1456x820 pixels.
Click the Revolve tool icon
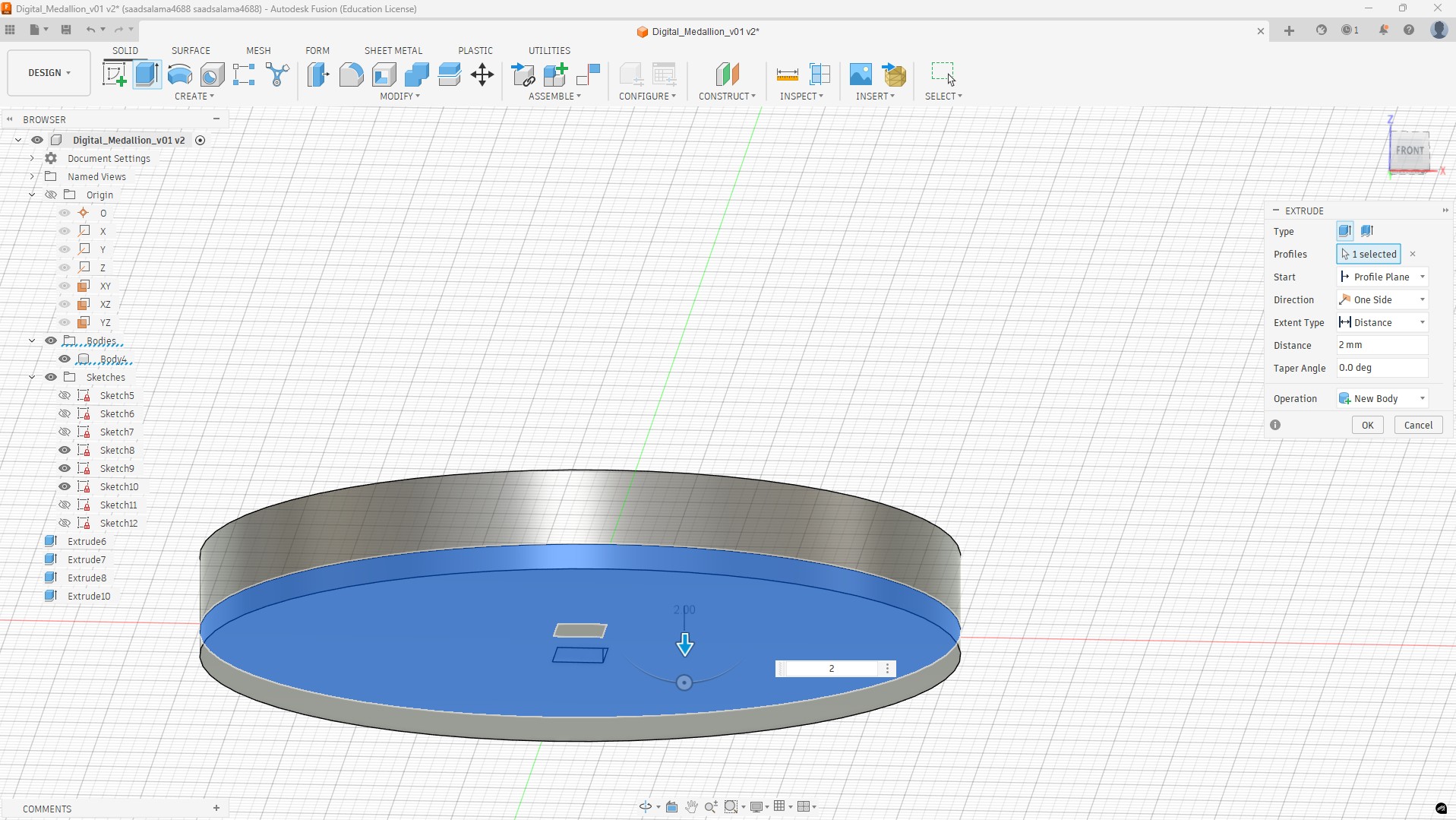(x=180, y=74)
